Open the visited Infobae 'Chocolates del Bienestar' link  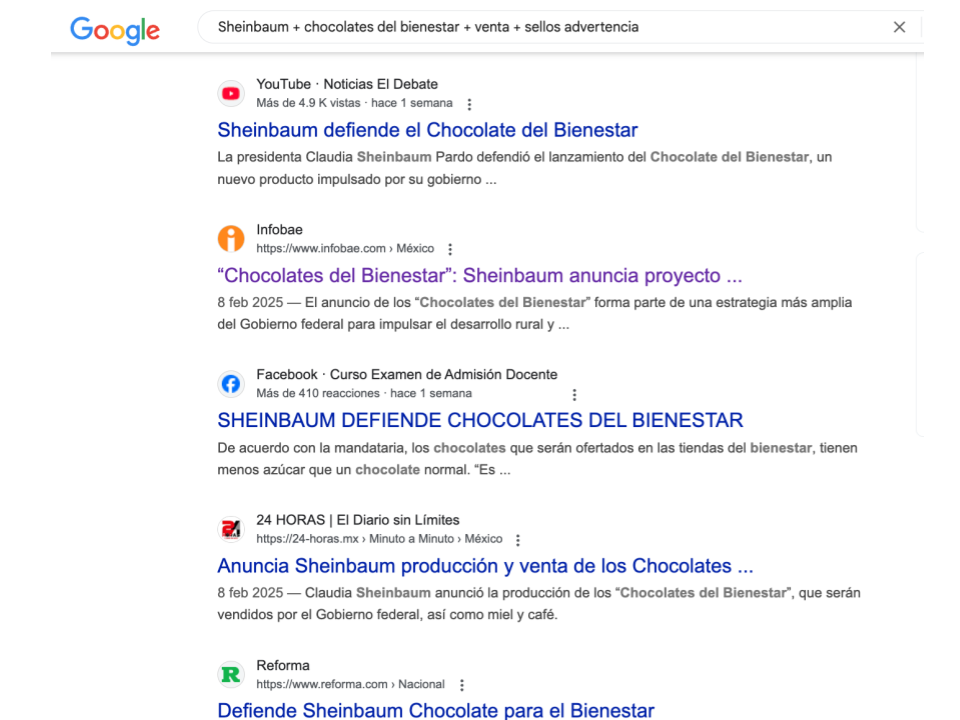coord(479,276)
